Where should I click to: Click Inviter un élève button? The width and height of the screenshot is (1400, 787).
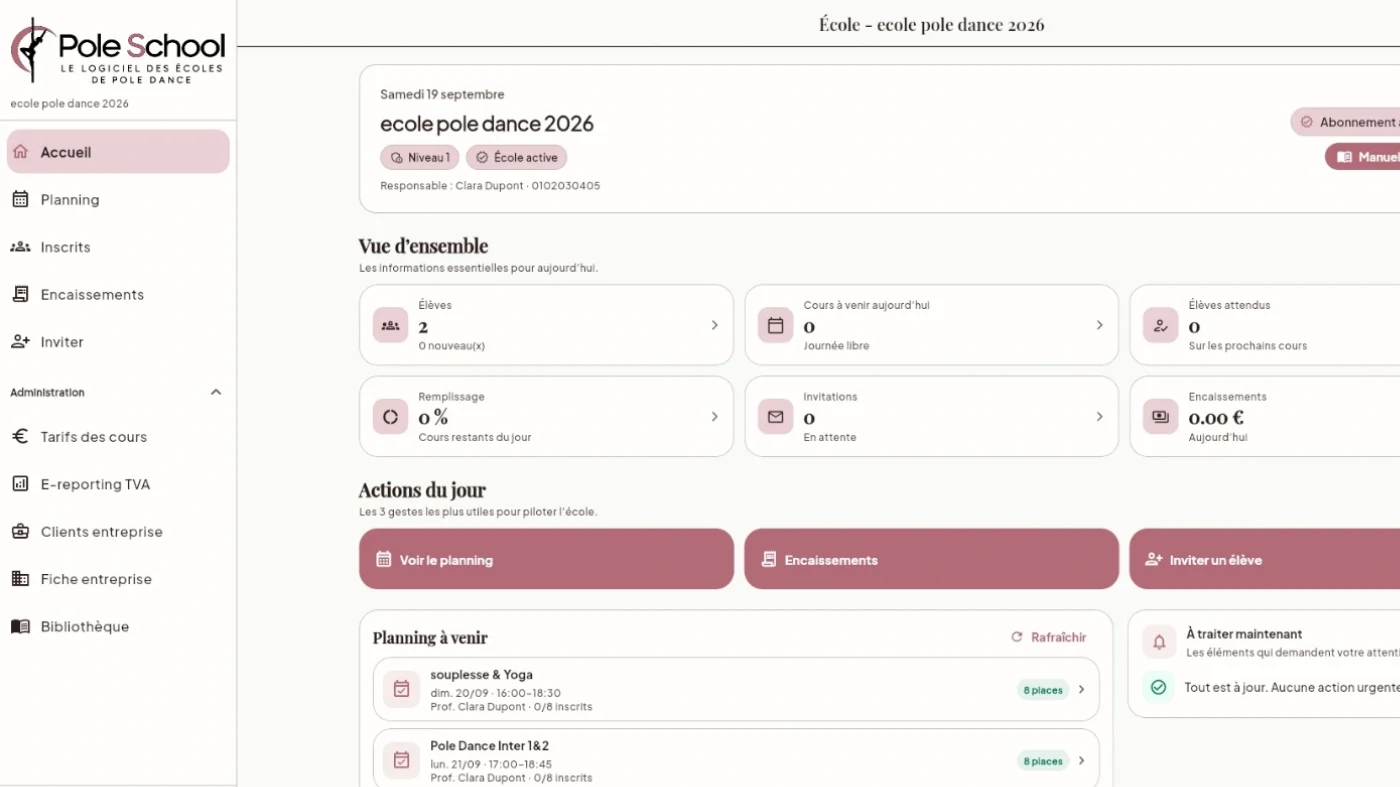pyautogui.click(x=1264, y=559)
